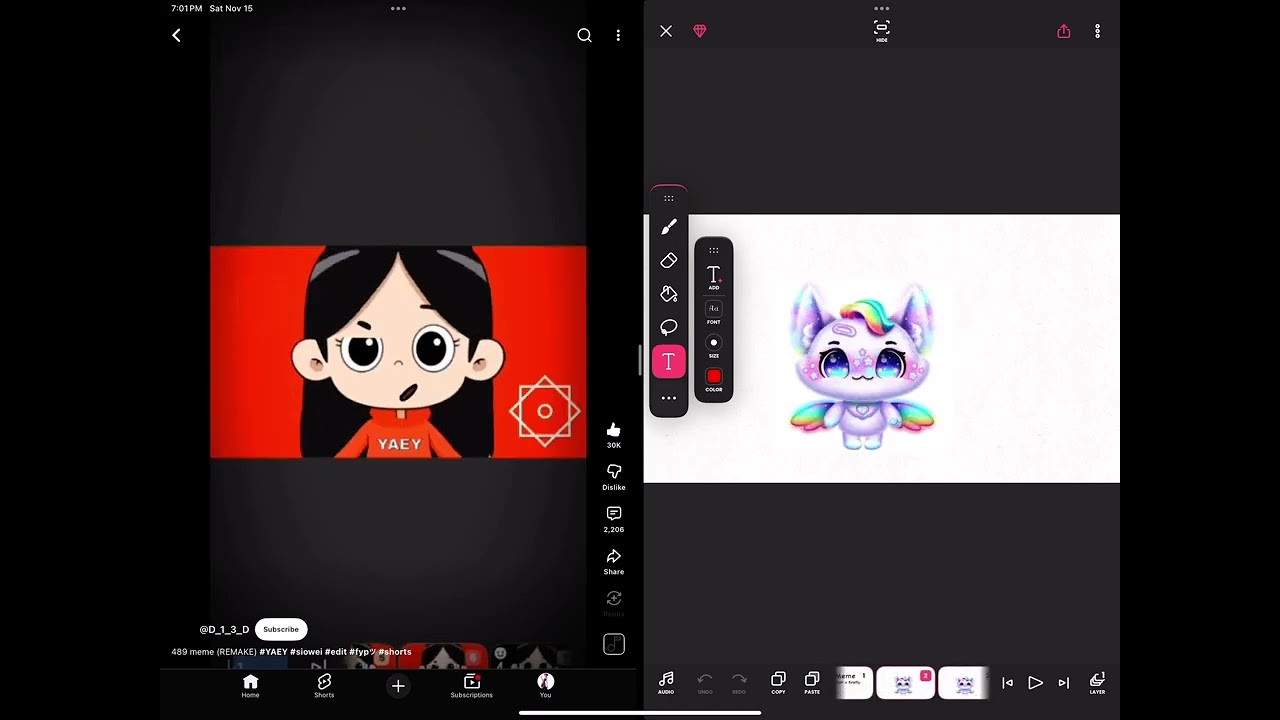Play the animation
Image resolution: width=1280 pixels, height=720 pixels.
click(1036, 683)
